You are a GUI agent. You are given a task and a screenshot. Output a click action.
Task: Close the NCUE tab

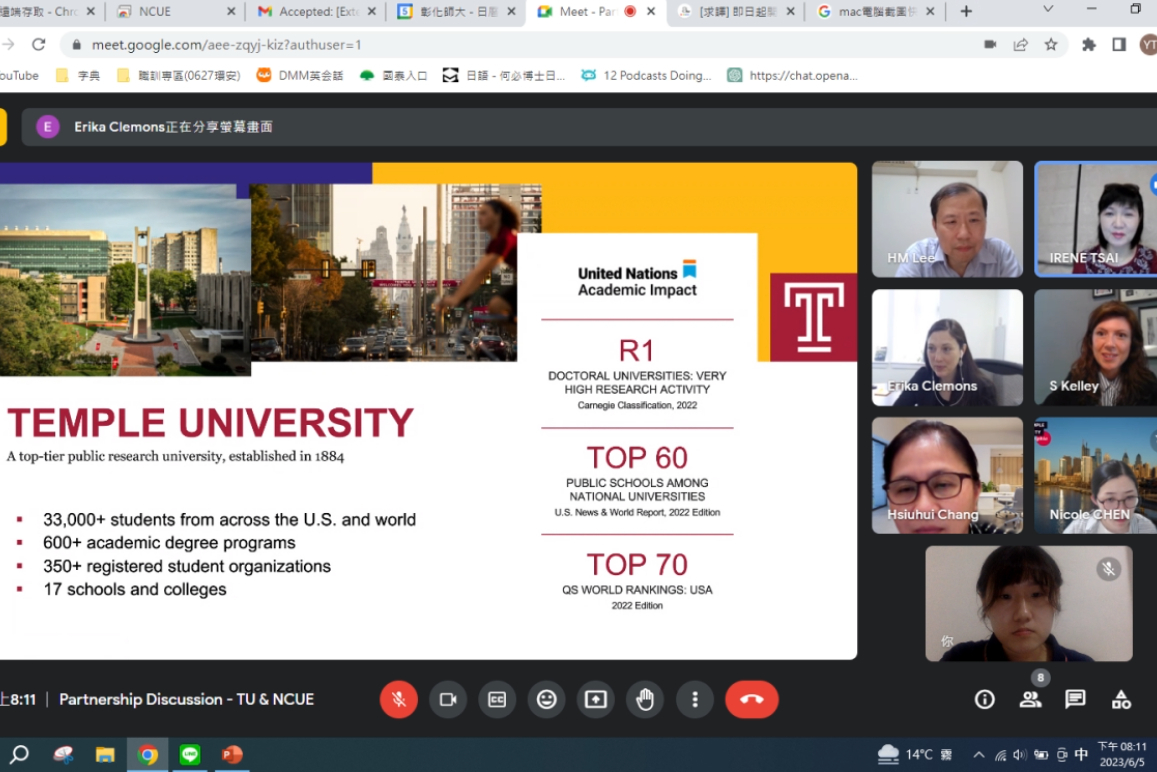point(231,11)
